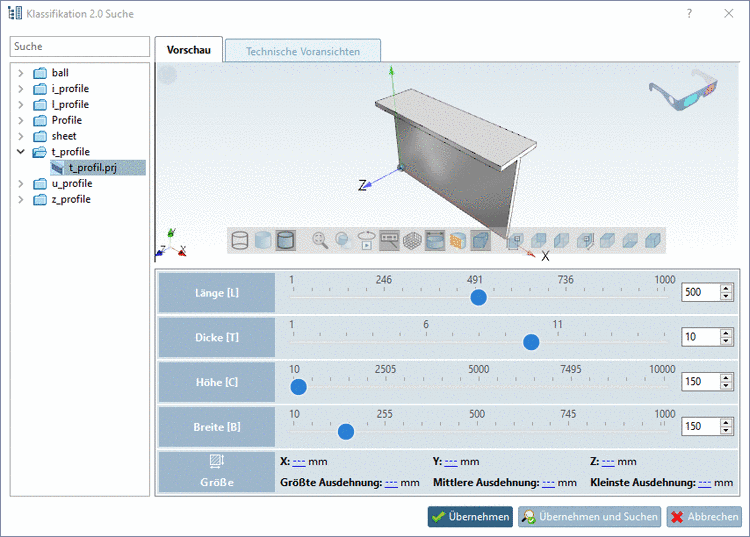Select the ball tree entry
750x537 pixels.
click(x=60, y=73)
